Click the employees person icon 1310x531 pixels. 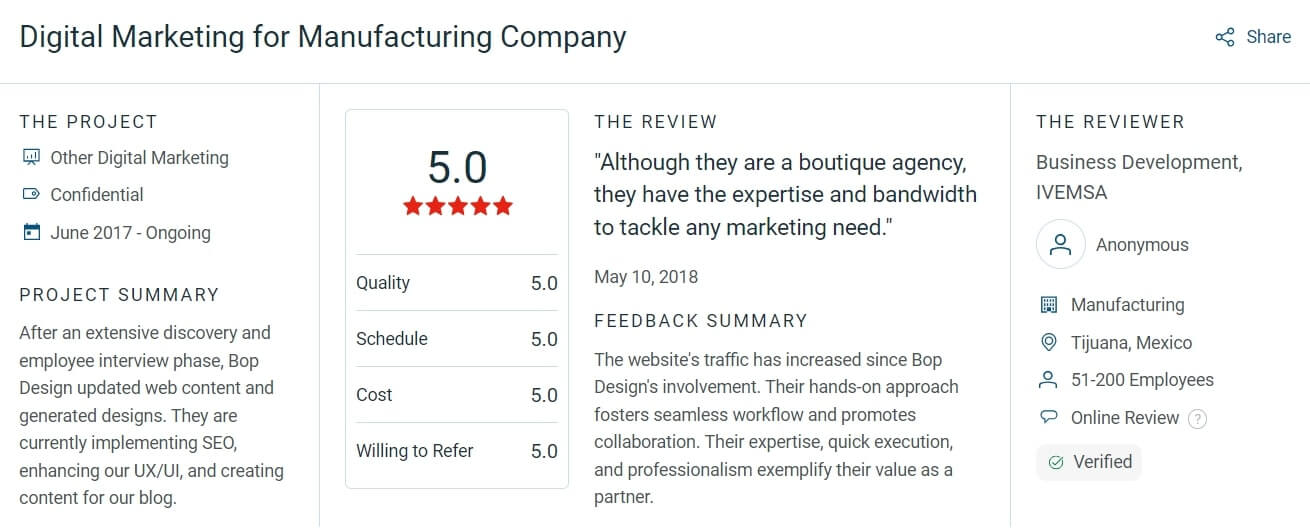(1048, 380)
